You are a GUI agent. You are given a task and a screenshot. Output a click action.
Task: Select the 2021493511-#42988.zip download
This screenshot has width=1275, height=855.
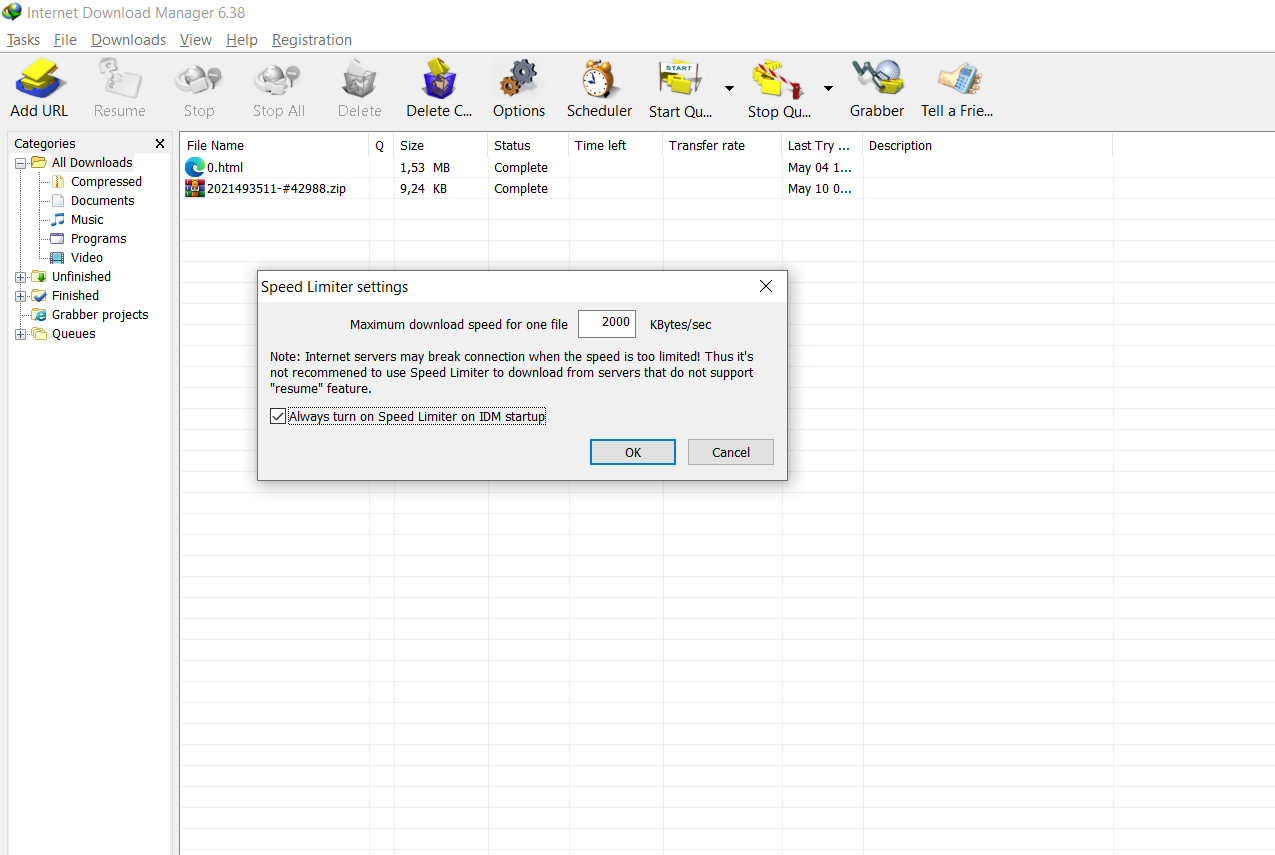(x=276, y=189)
